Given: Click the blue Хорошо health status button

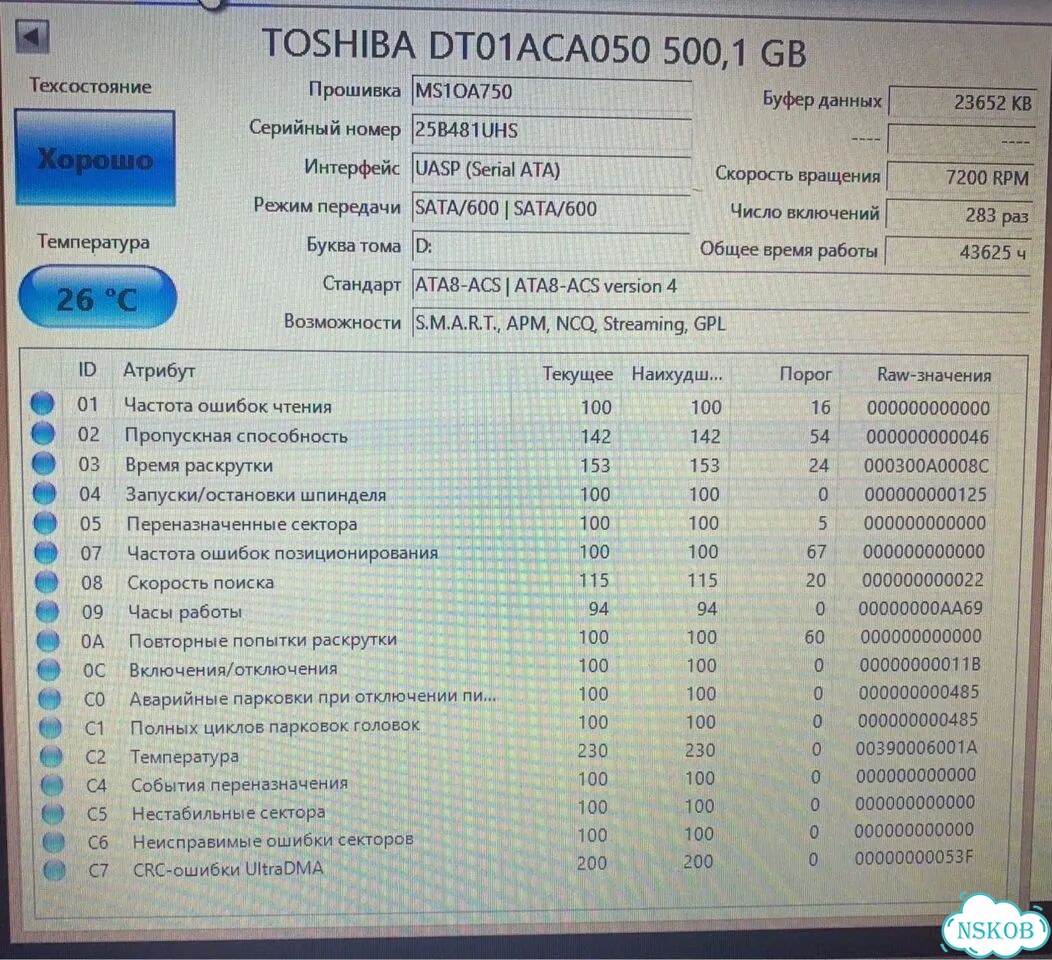Looking at the screenshot, I should tap(95, 158).
